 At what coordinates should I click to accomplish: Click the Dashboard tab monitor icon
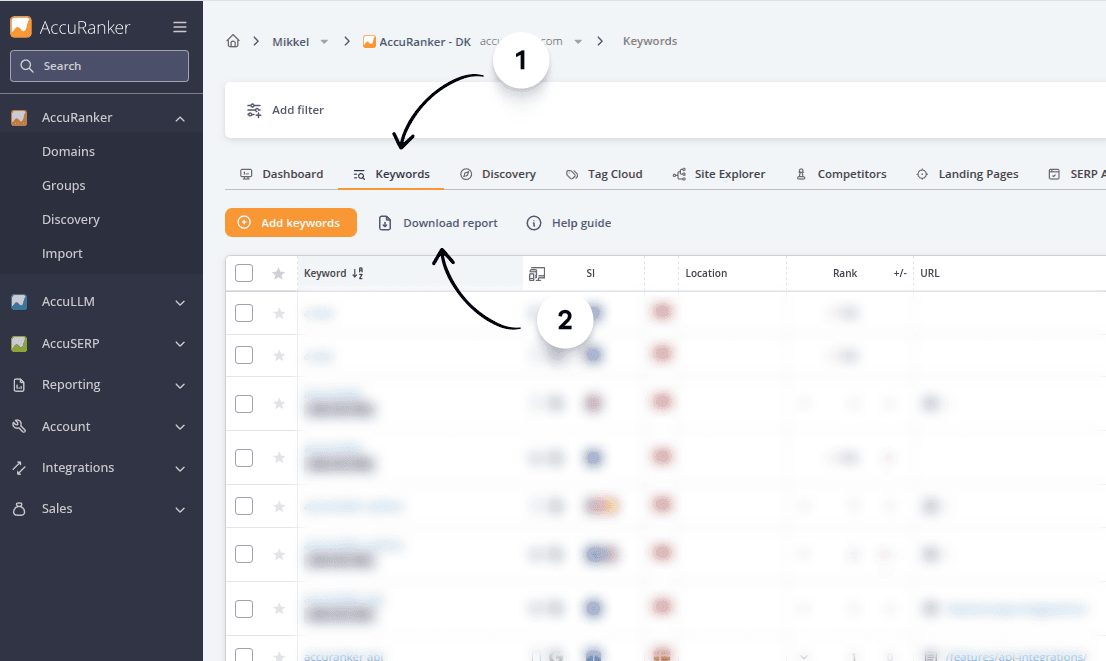pyautogui.click(x=246, y=174)
